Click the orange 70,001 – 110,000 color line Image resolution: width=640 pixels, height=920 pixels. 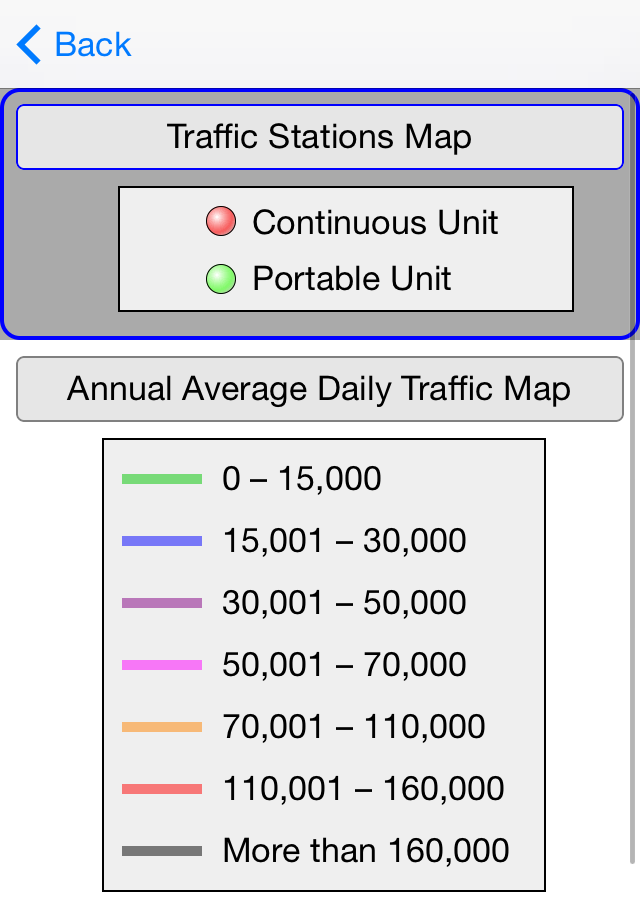162,728
